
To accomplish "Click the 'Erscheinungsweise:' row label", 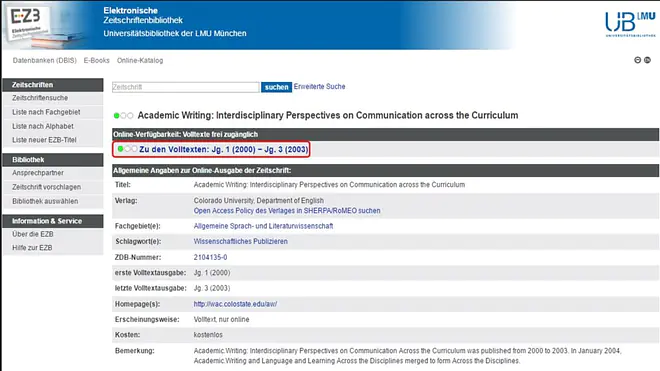I will [147, 320].
